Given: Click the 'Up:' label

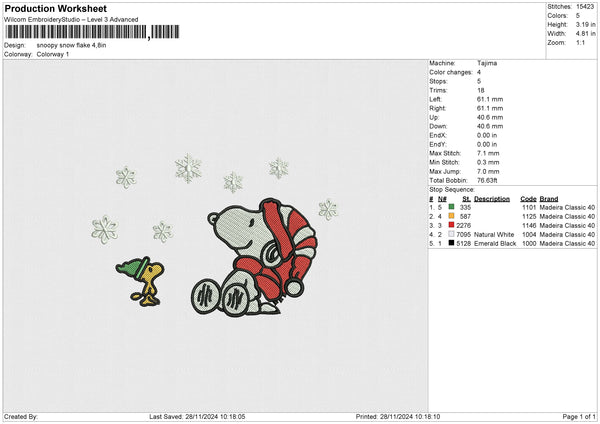Looking at the screenshot, I should click(434, 117).
